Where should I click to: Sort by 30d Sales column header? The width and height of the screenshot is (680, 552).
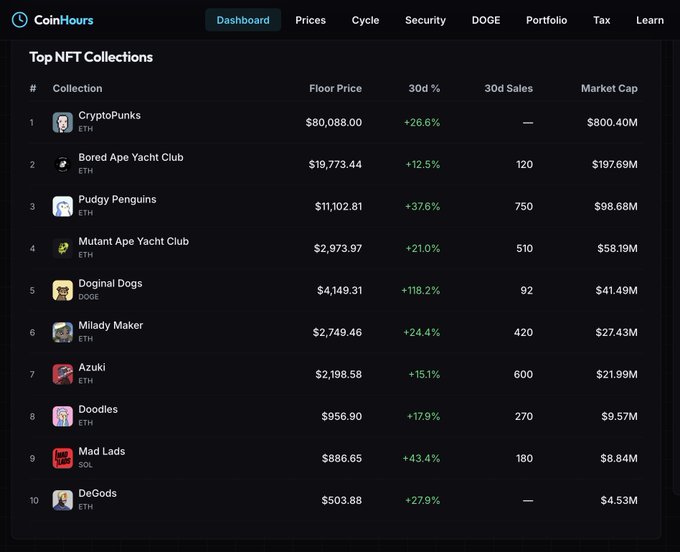click(508, 88)
